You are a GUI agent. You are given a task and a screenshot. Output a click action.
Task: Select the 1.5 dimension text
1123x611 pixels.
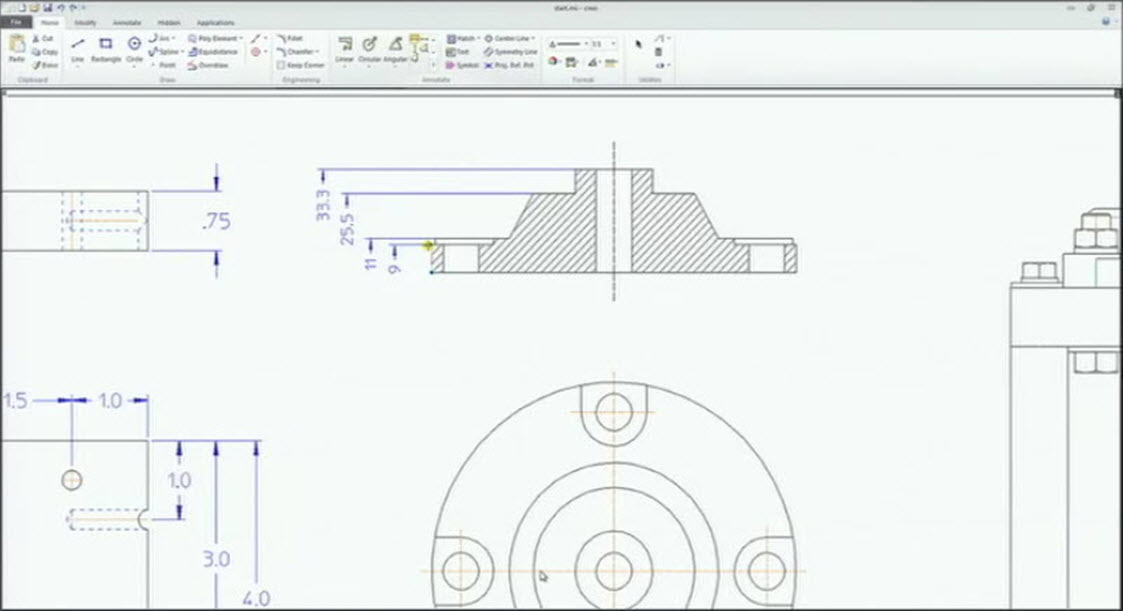coord(15,400)
